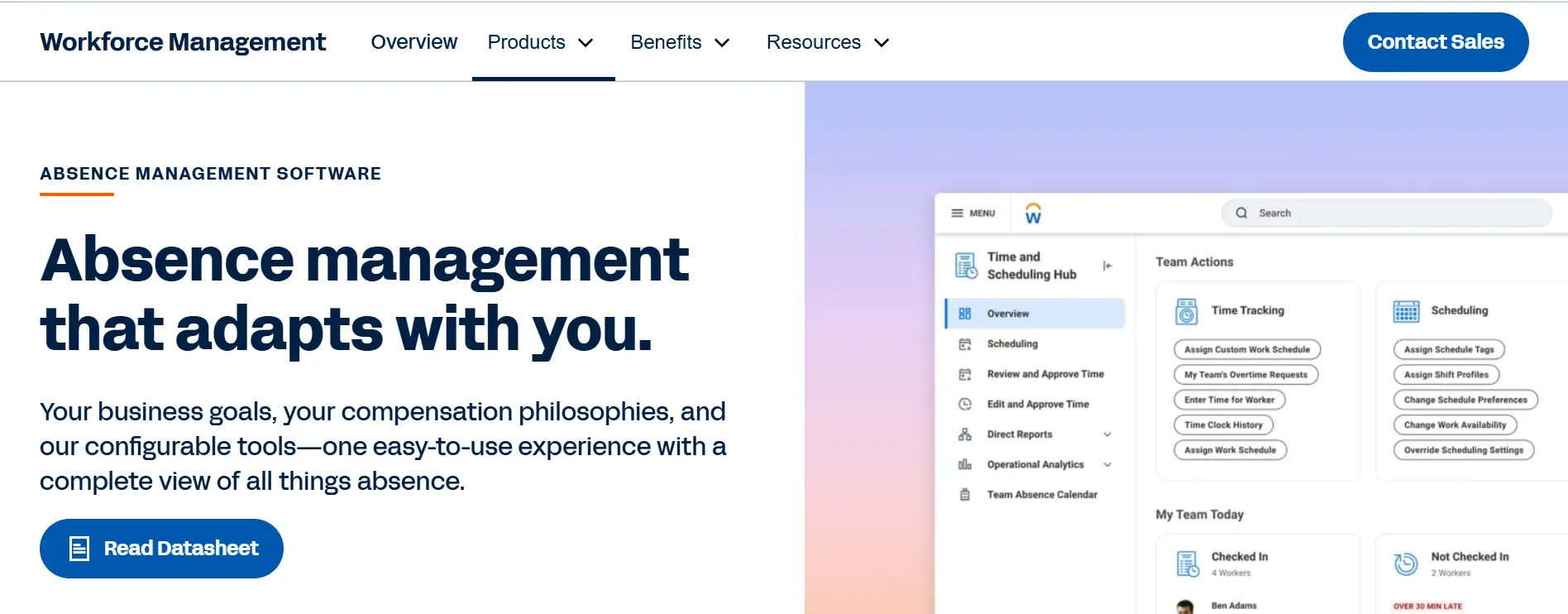Click the search magnifier icon
Screen dimensions: 1568x614
click(x=1241, y=213)
